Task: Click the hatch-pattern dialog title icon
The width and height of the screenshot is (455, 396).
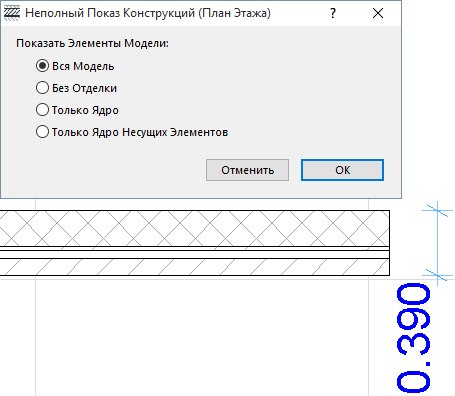Action: [12, 13]
